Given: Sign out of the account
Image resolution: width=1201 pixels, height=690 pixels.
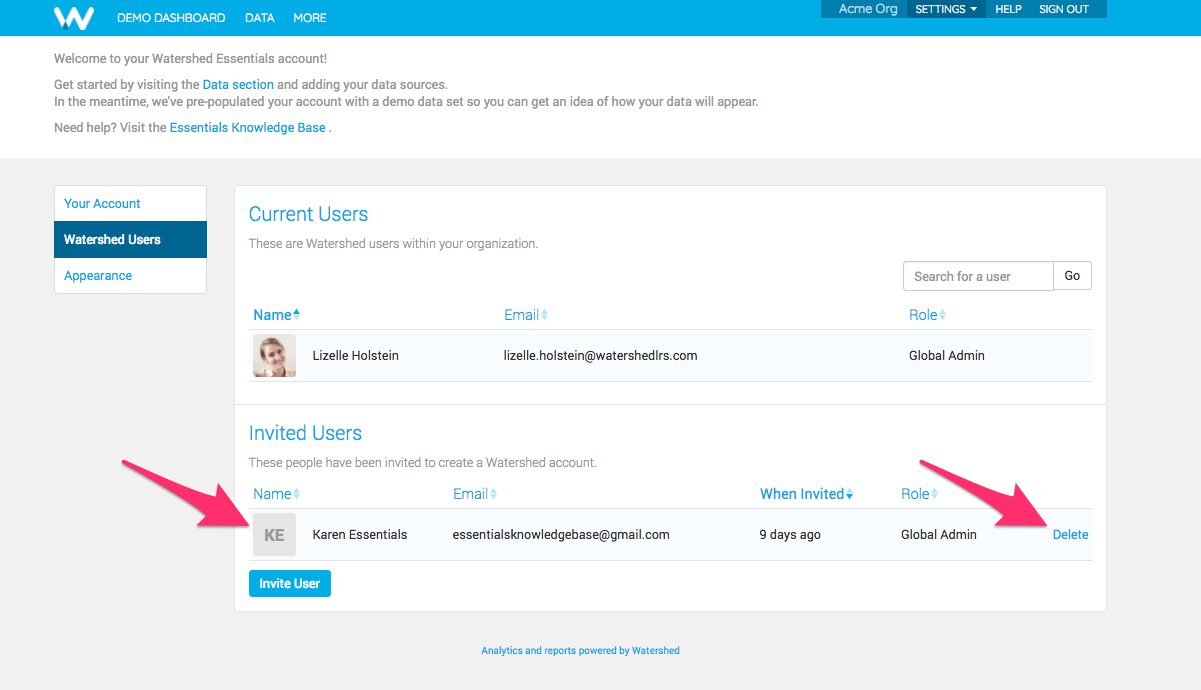Looking at the screenshot, I should (1064, 9).
